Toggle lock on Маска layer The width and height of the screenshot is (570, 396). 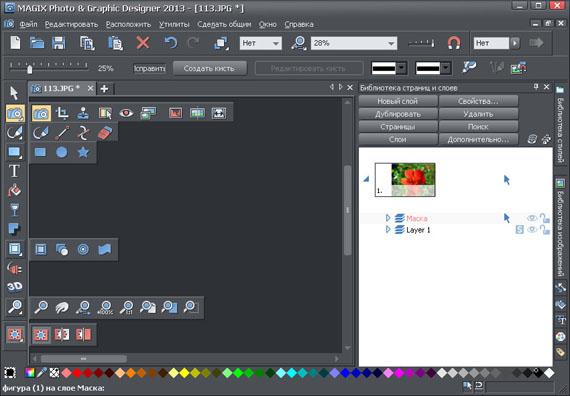(544, 218)
